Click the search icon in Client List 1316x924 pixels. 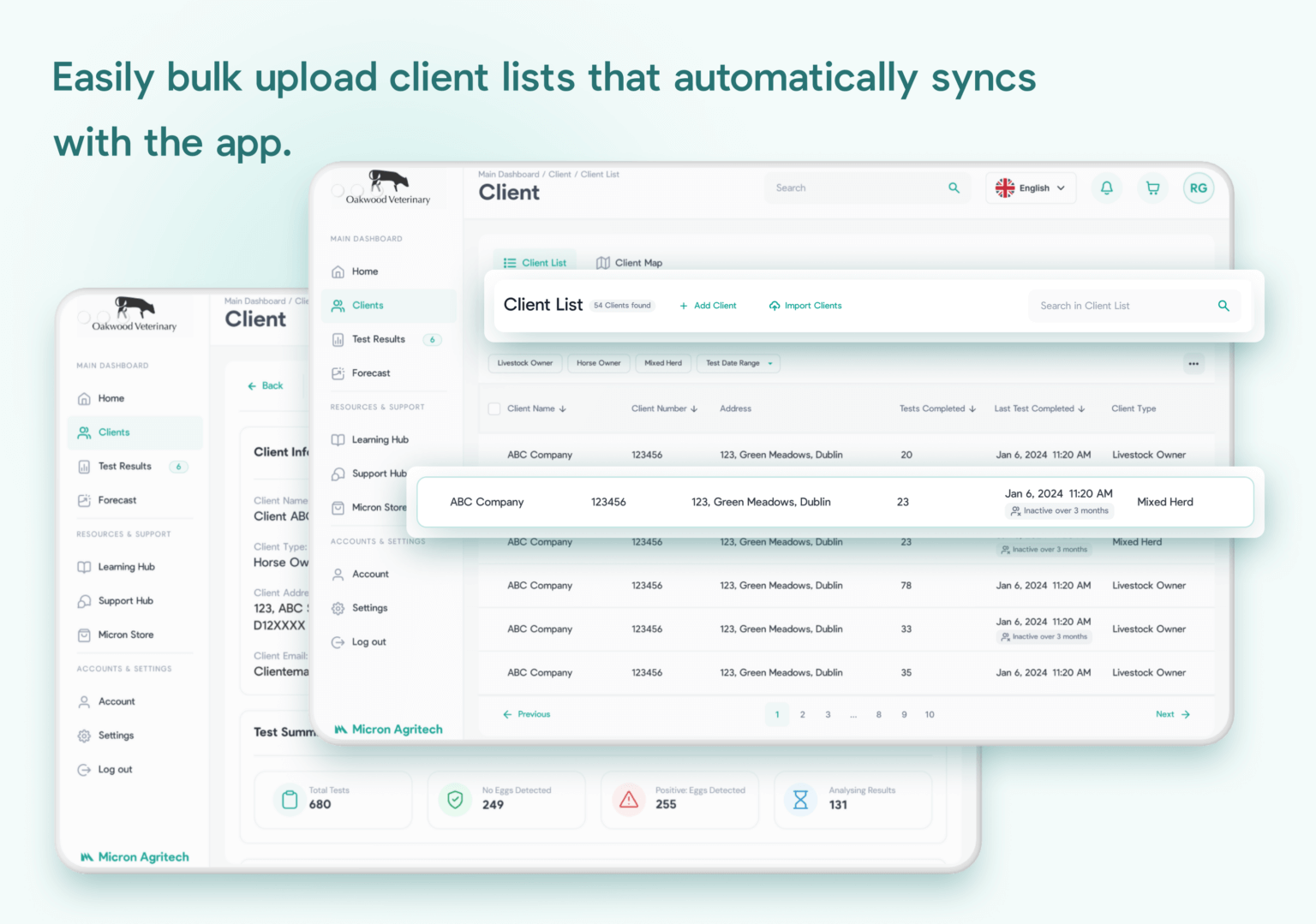[x=1223, y=306]
